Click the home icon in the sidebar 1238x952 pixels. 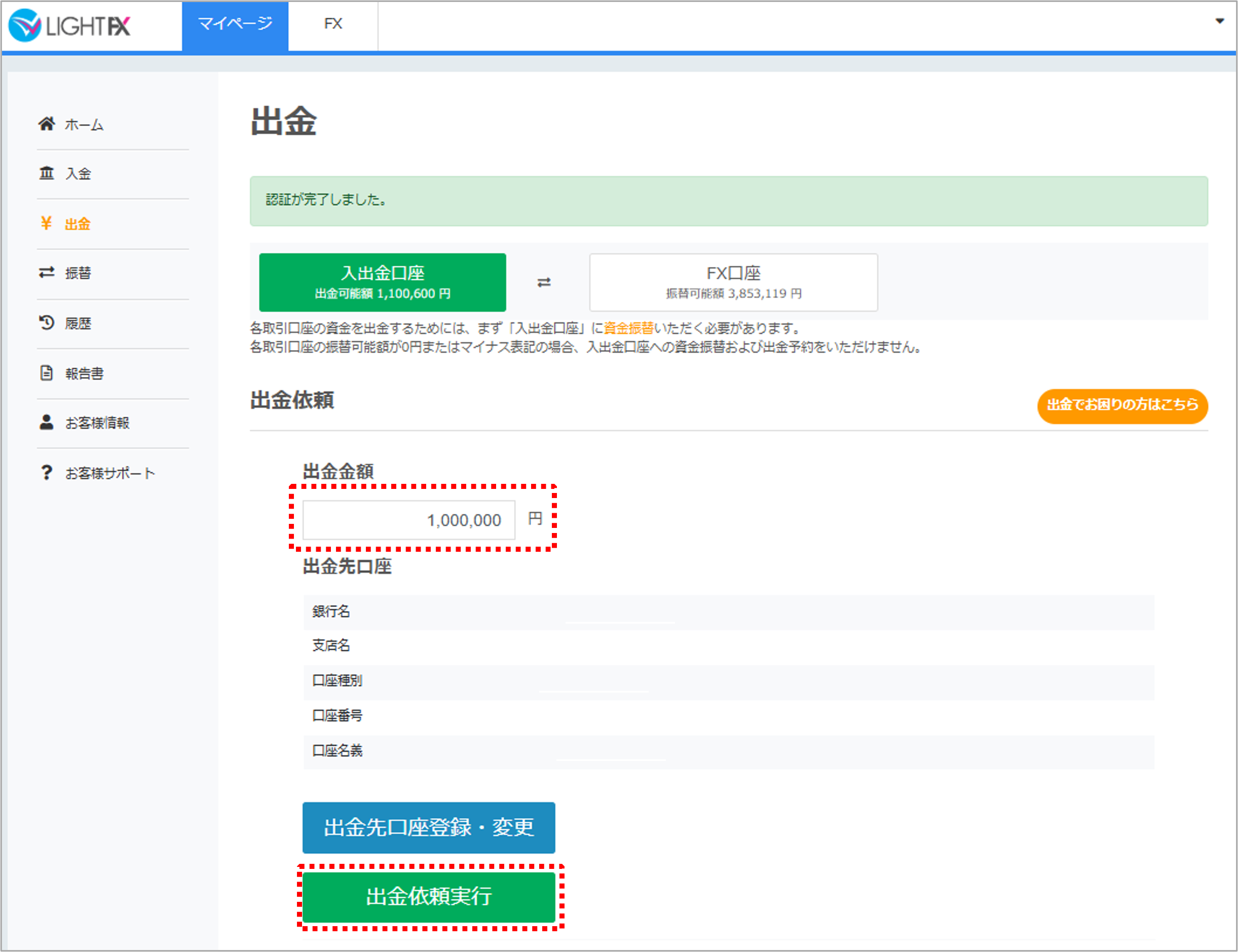[x=48, y=124]
